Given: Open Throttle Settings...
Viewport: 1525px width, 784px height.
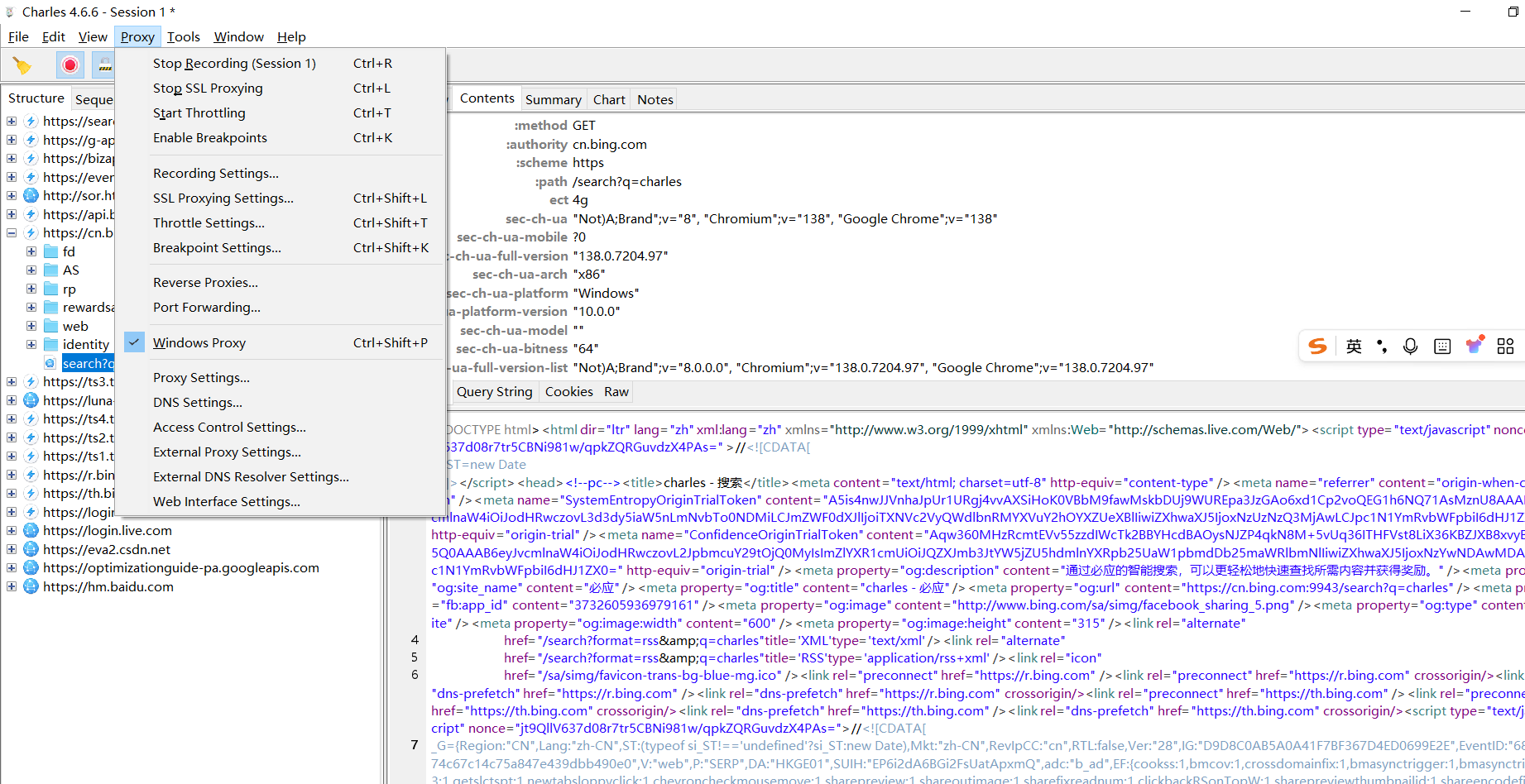Looking at the screenshot, I should click(x=280, y=223).
